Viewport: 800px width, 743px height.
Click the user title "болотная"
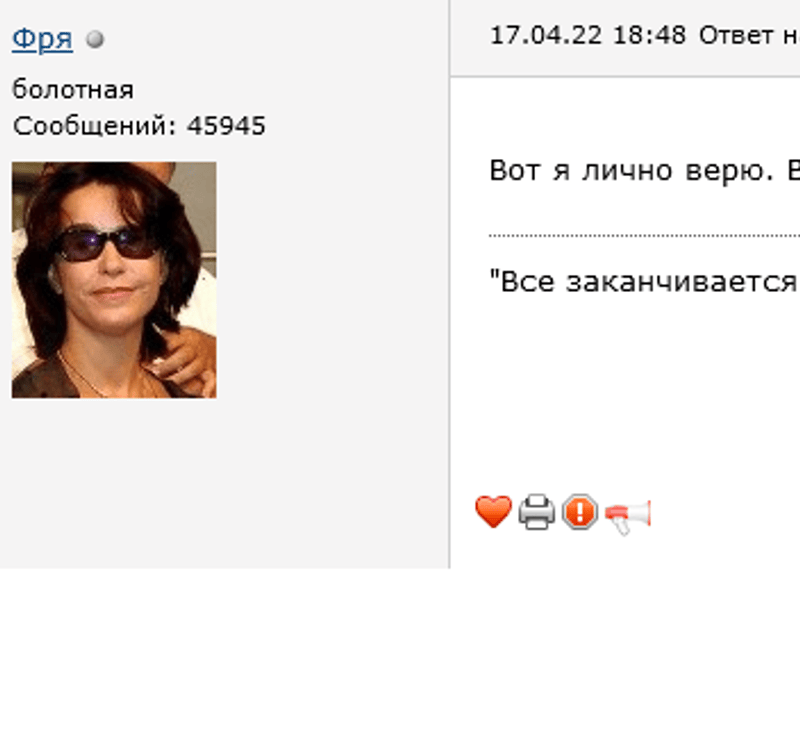point(73,90)
